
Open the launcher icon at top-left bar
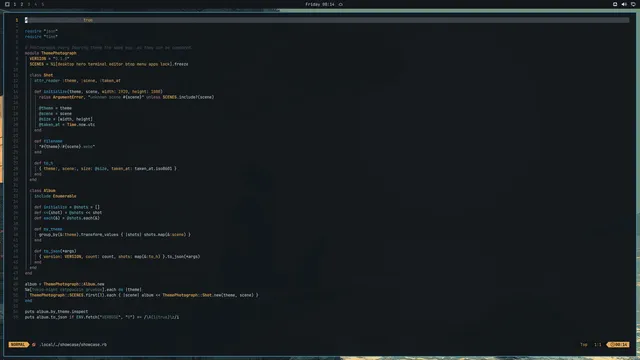coord(7,4)
